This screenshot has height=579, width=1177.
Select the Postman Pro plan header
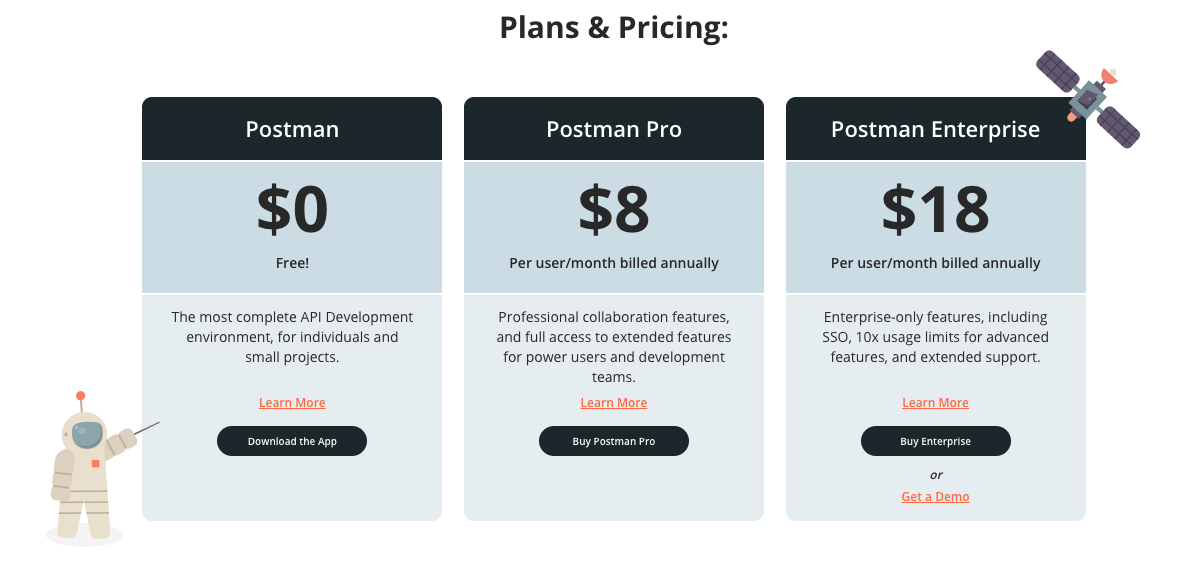(614, 129)
